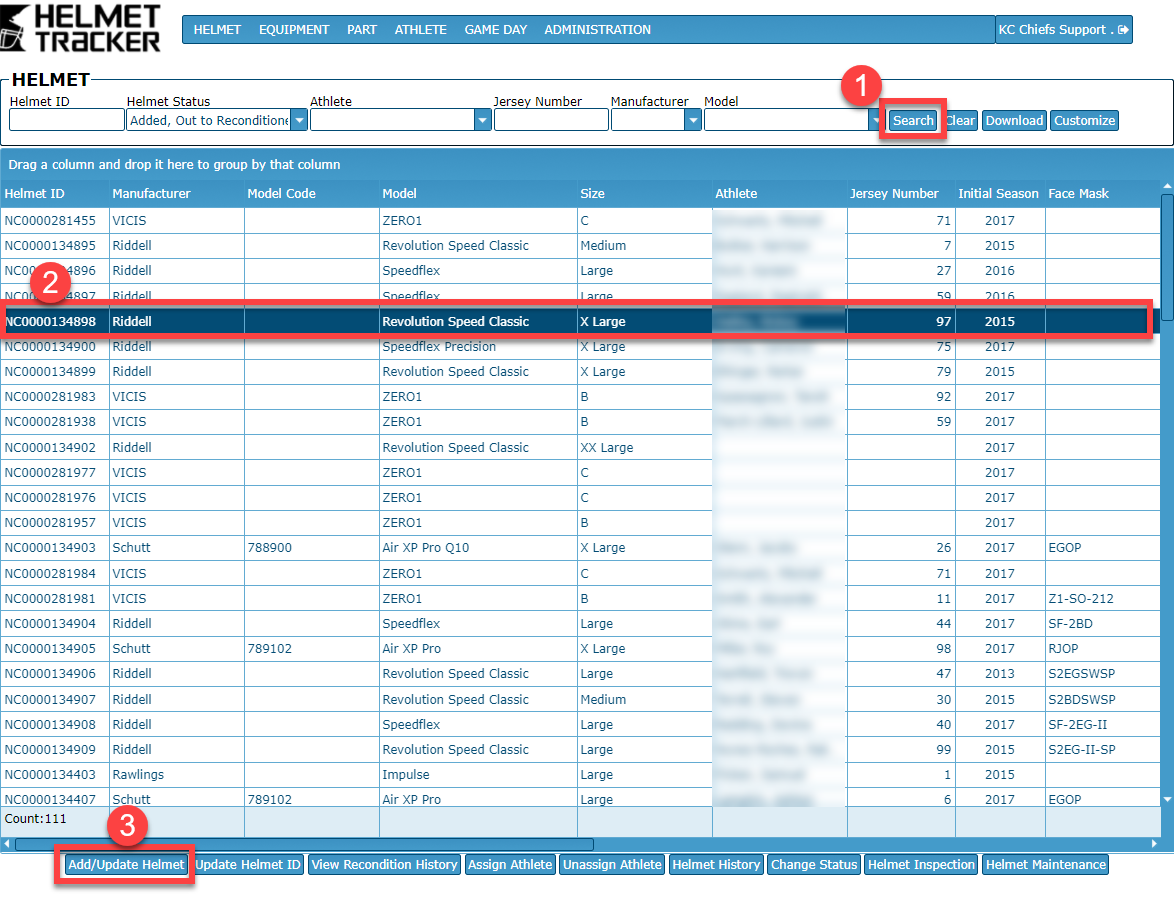Select helmet row NC0000134900
Image resolution: width=1174 pixels, height=905 pixels.
pos(580,347)
